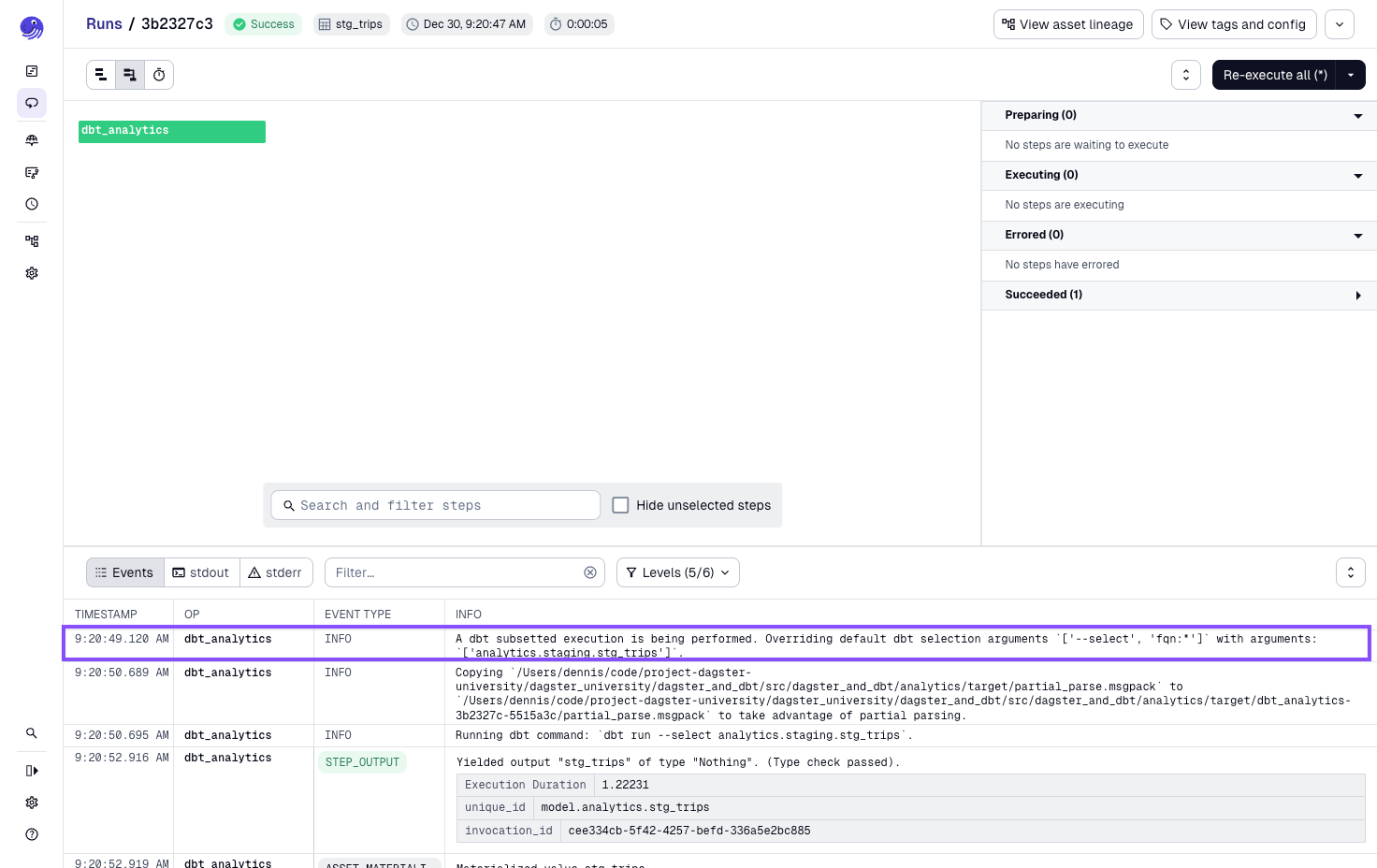Viewport: 1377px width, 868px height.
Task: Toggle the log panel size control
Action: 1350,571
